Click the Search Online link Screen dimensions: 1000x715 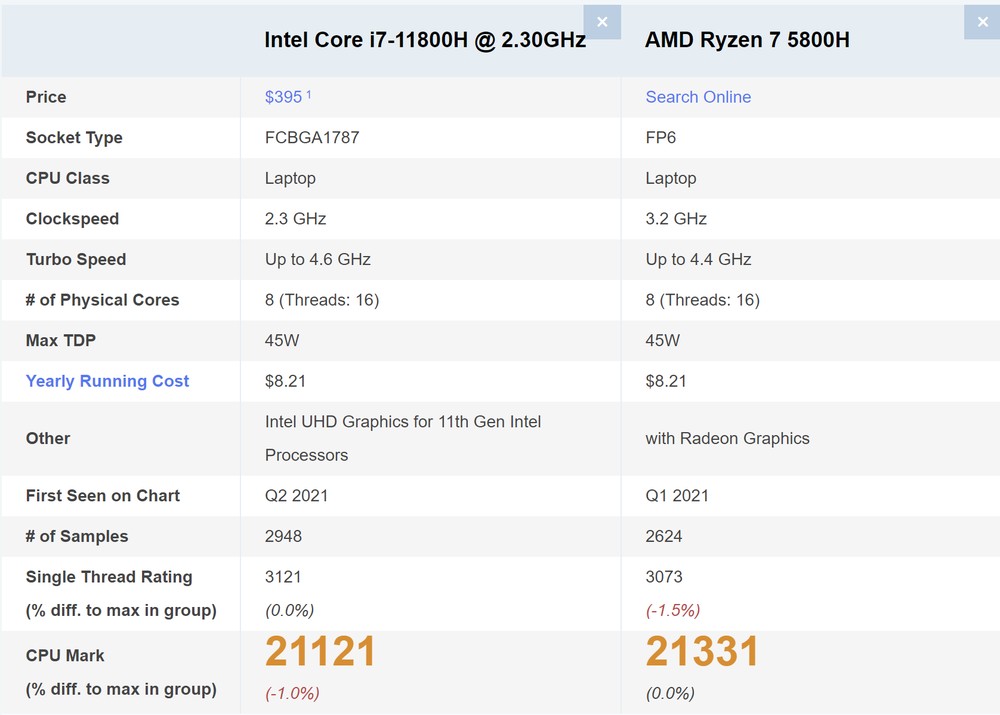(x=698, y=97)
